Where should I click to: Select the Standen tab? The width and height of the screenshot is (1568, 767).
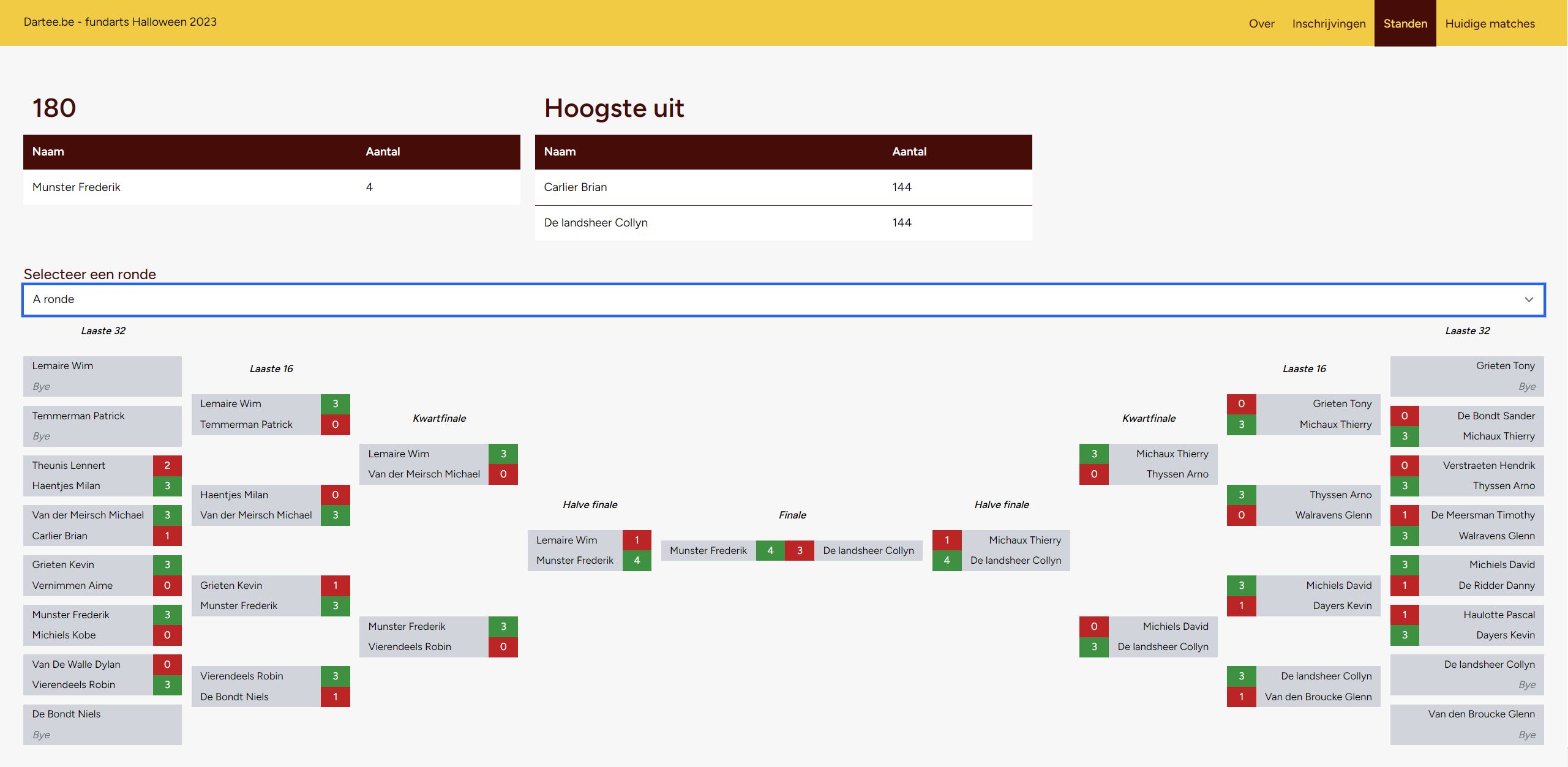click(x=1405, y=23)
